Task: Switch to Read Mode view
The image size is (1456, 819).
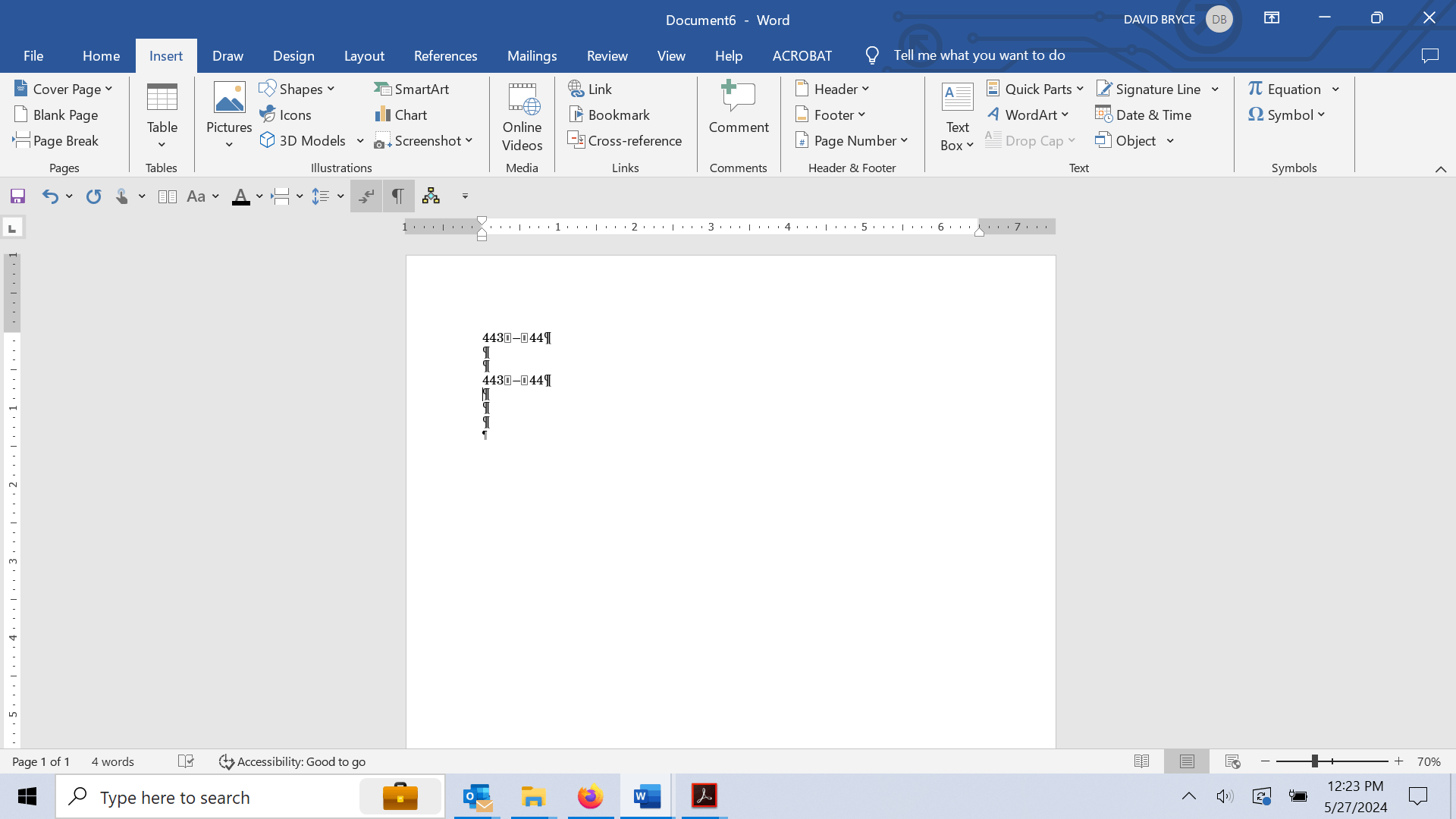Action: (x=1141, y=761)
